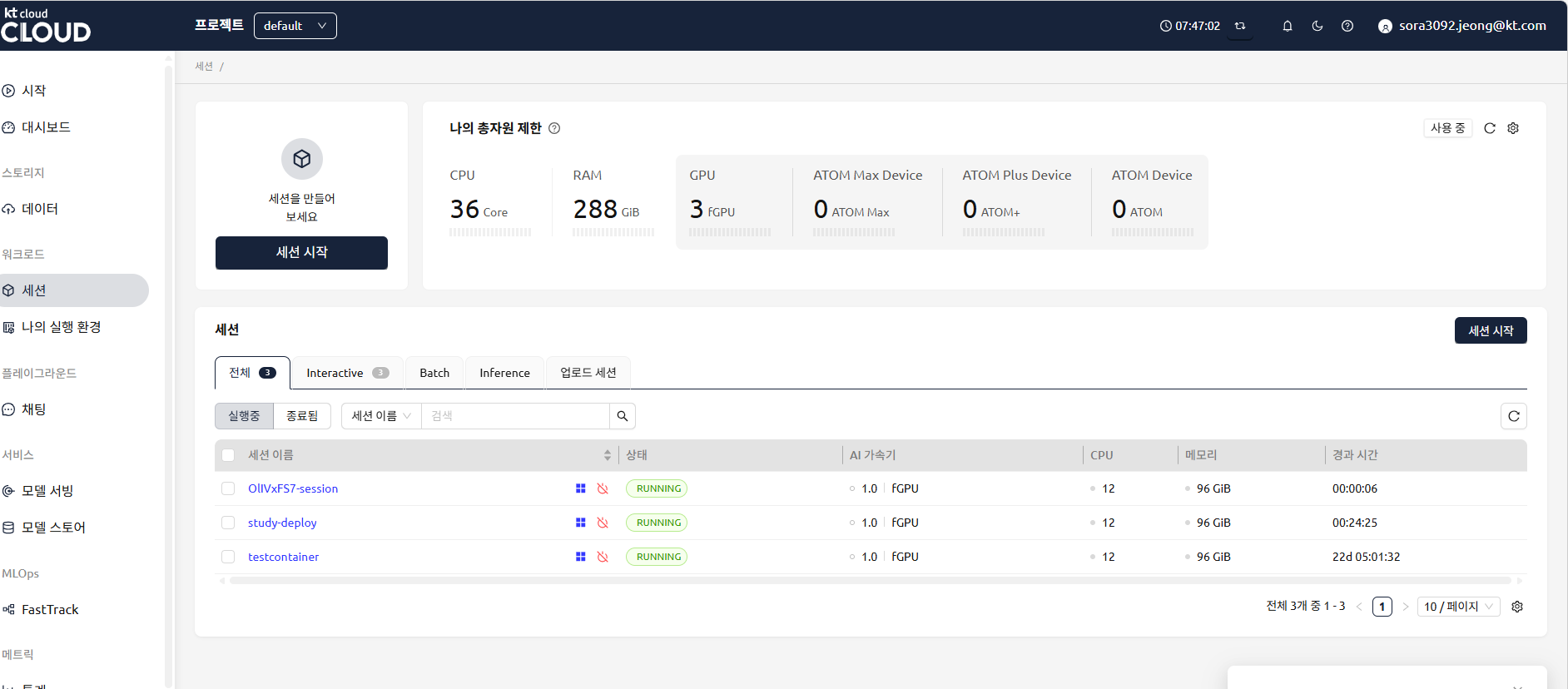Select 실행중 status filter

(x=244, y=416)
